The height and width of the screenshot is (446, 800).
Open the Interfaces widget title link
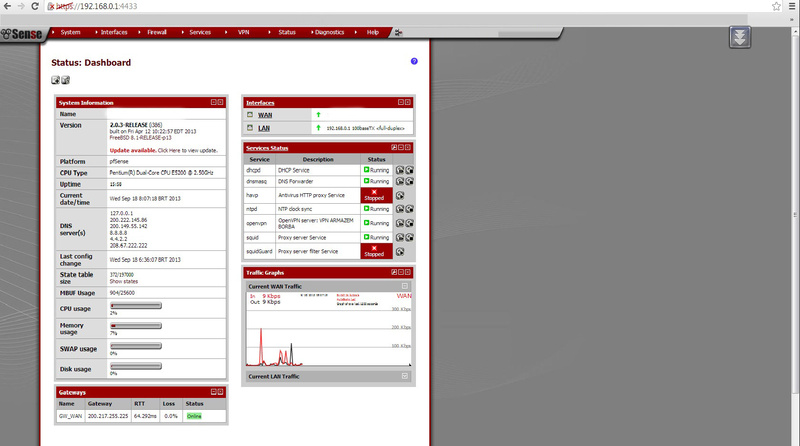click(260, 103)
